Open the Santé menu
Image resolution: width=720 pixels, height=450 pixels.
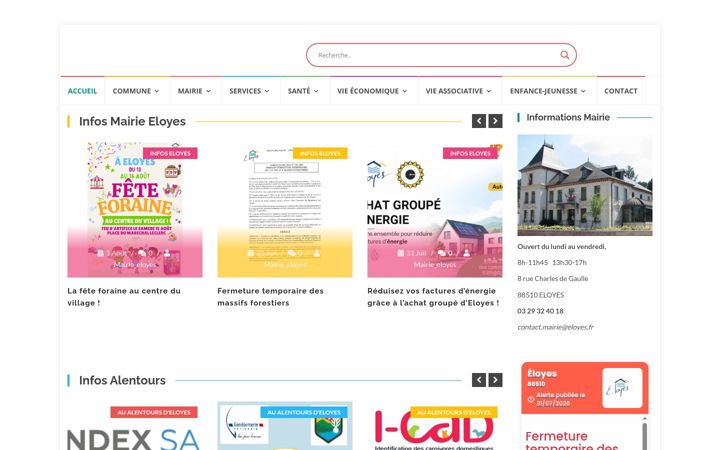click(304, 91)
